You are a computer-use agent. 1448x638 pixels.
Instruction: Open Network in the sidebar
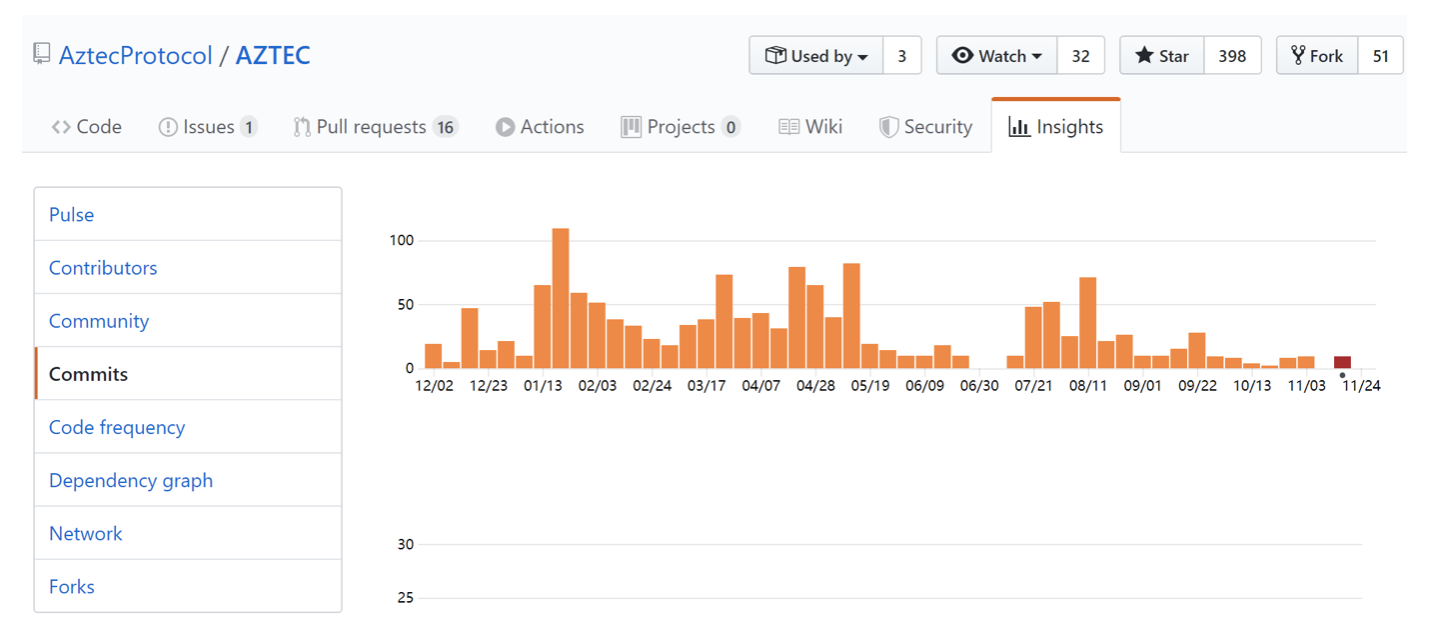pyautogui.click(x=188, y=532)
